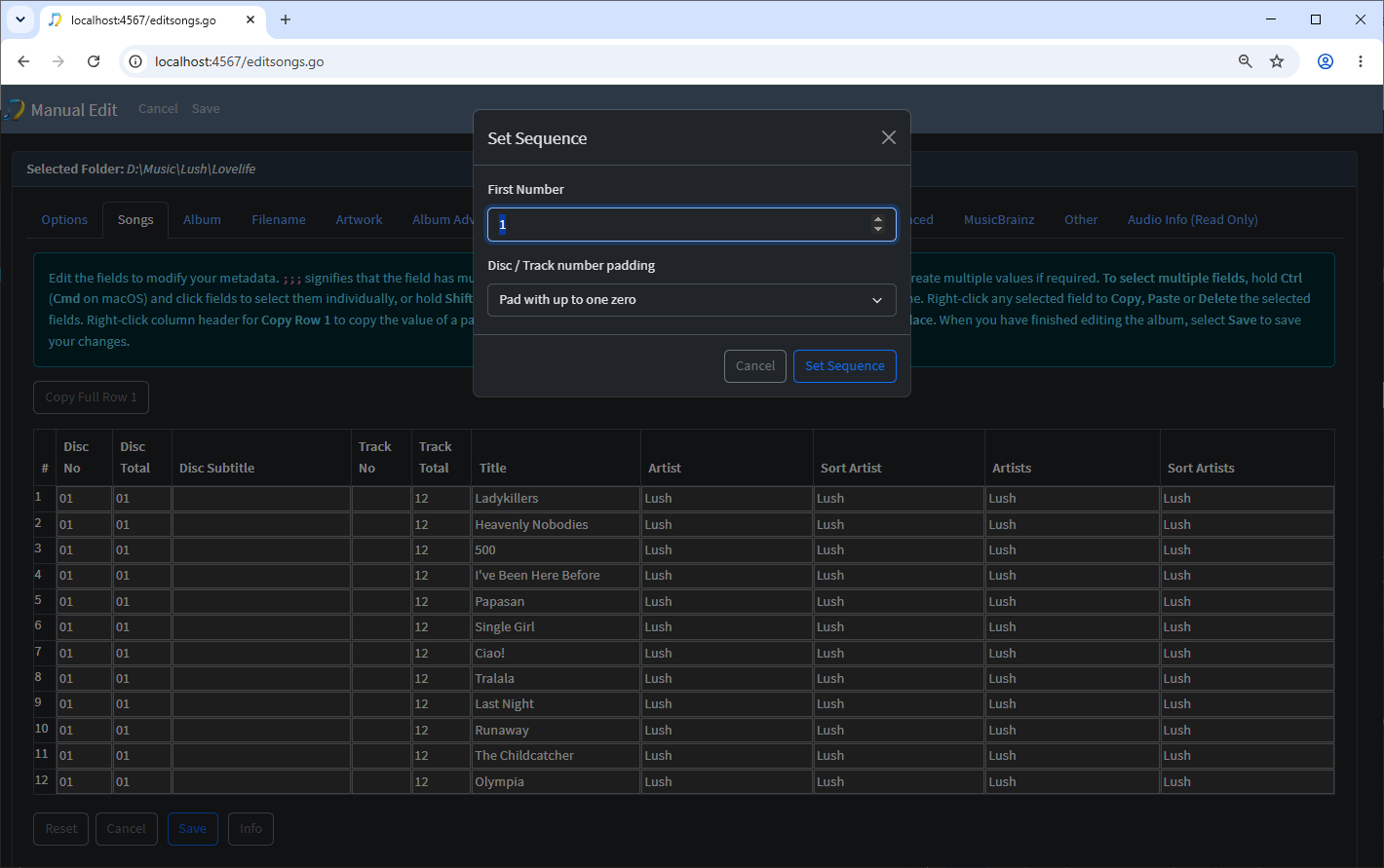Reload the editsongs page
This screenshot has width=1384, height=868.
pyautogui.click(x=94, y=61)
